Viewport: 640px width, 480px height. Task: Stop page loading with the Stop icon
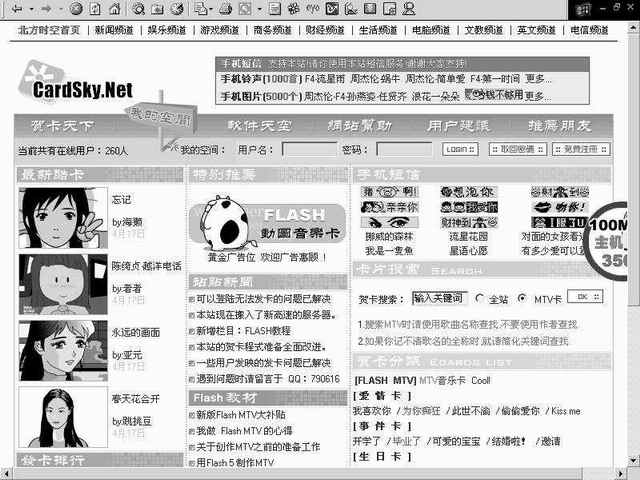coord(76,8)
